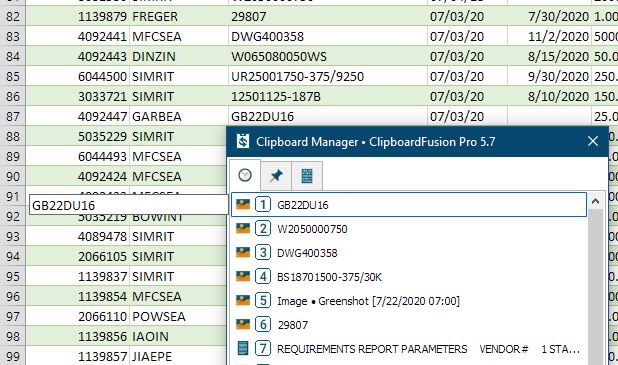The image size is (618, 365).
Task: Click the date cell 8/10/2020
Action: [549, 97]
